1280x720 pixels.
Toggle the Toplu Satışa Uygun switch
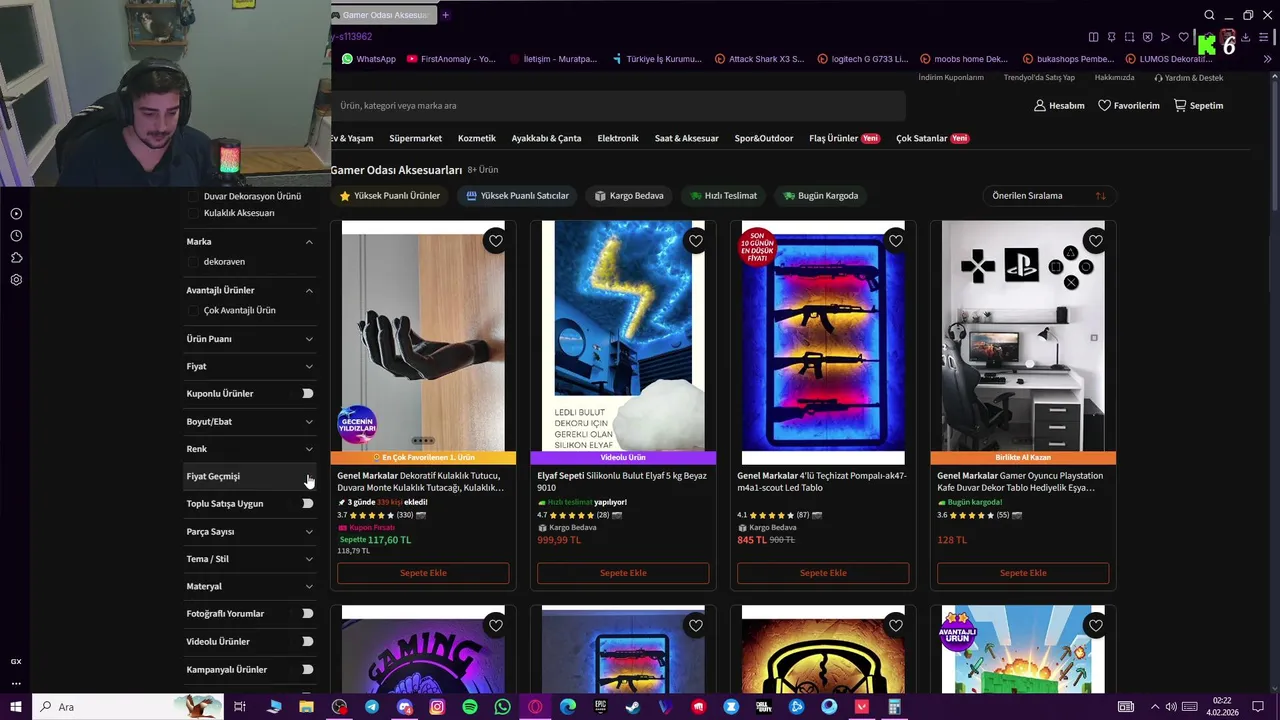point(308,504)
